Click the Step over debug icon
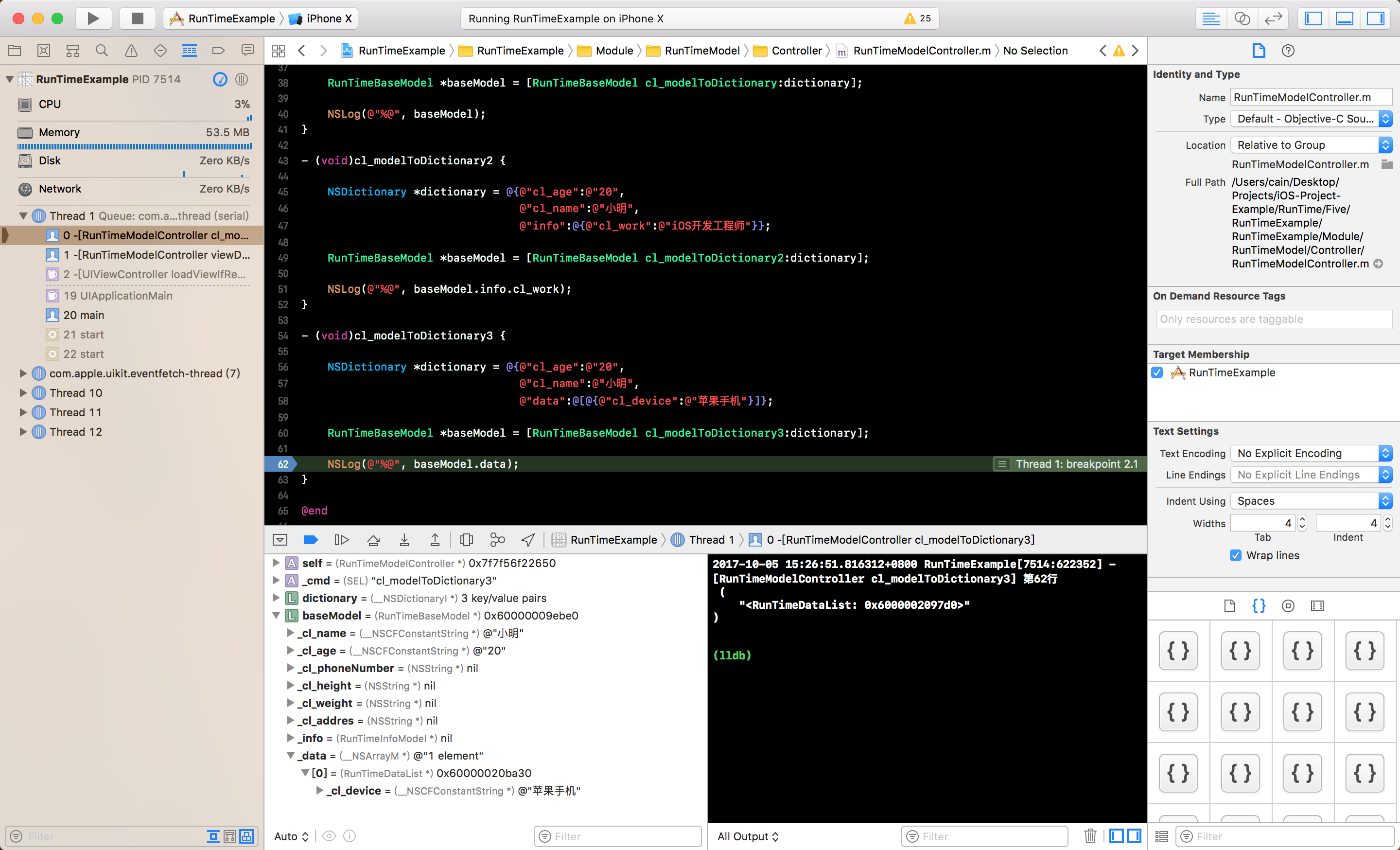The width and height of the screenshot is (1400, 850). coord(373,540)
